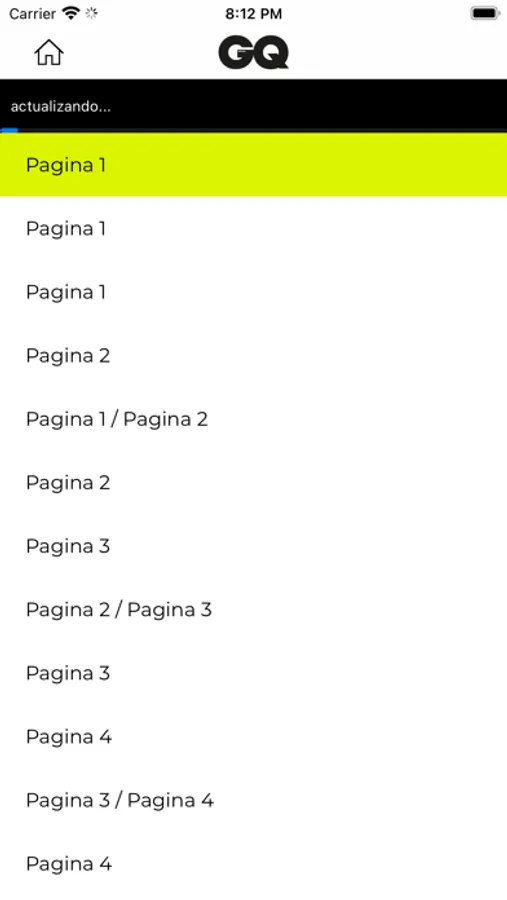507x900 pixels.
Task: Tap the home icon in the header
Action: point(49,52)
